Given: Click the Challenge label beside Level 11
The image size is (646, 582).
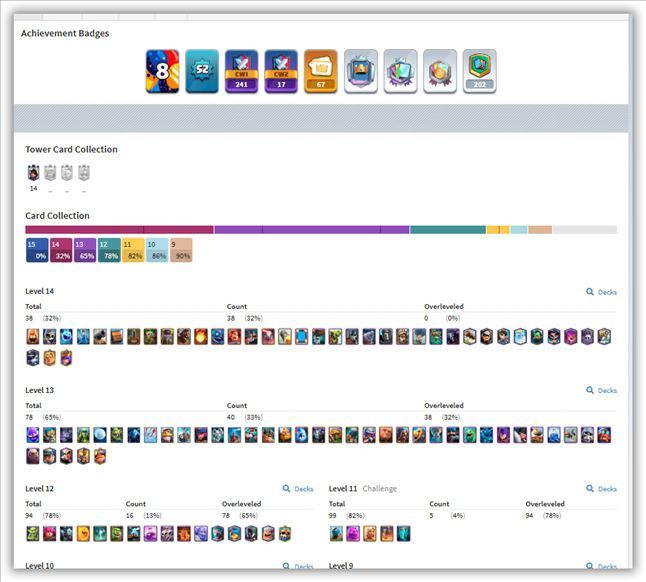Looking at the screenshot, I should (379, 489).
